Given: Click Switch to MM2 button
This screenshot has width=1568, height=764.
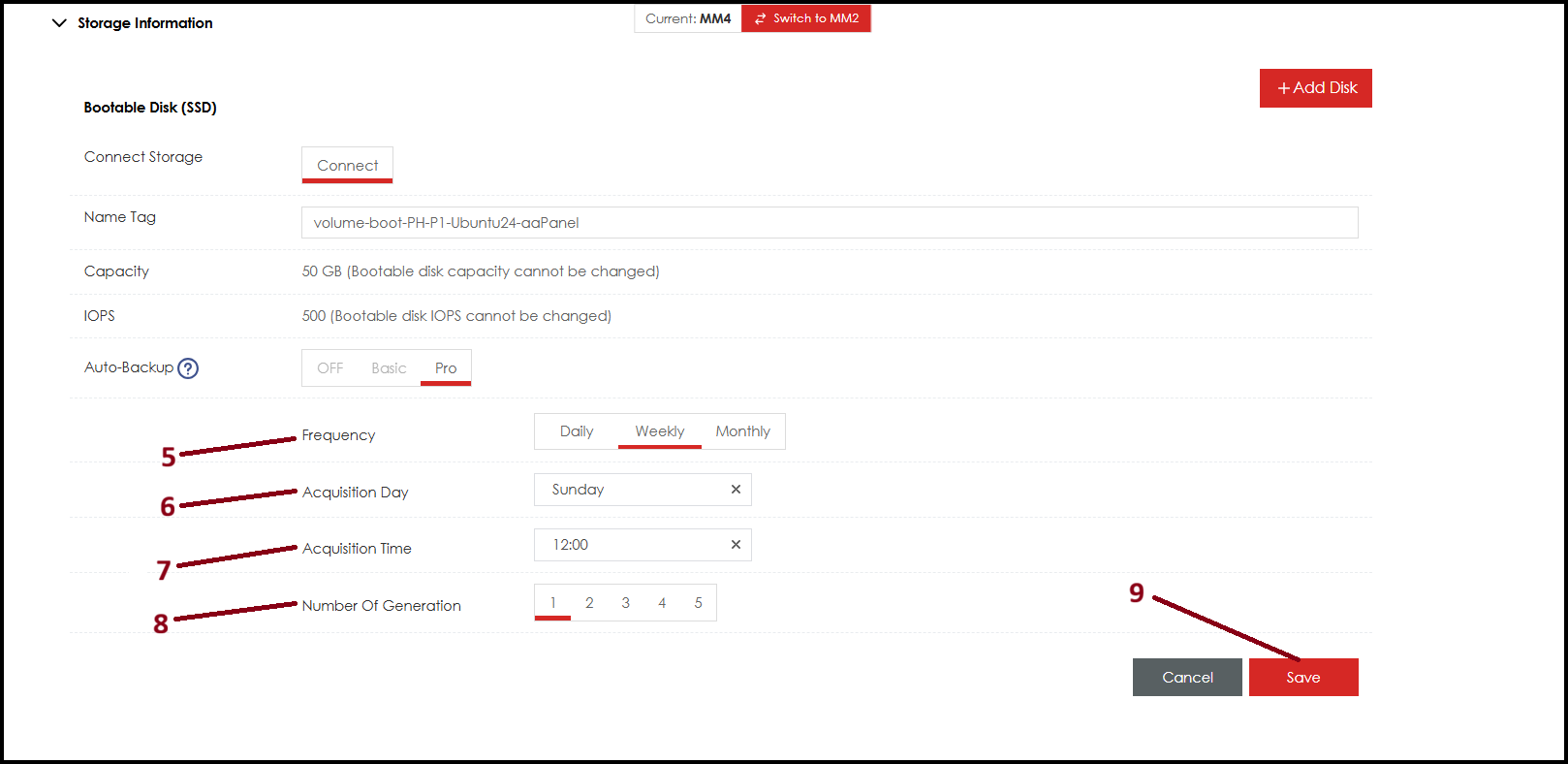Looking at the screenshot, I should point(806,18).
